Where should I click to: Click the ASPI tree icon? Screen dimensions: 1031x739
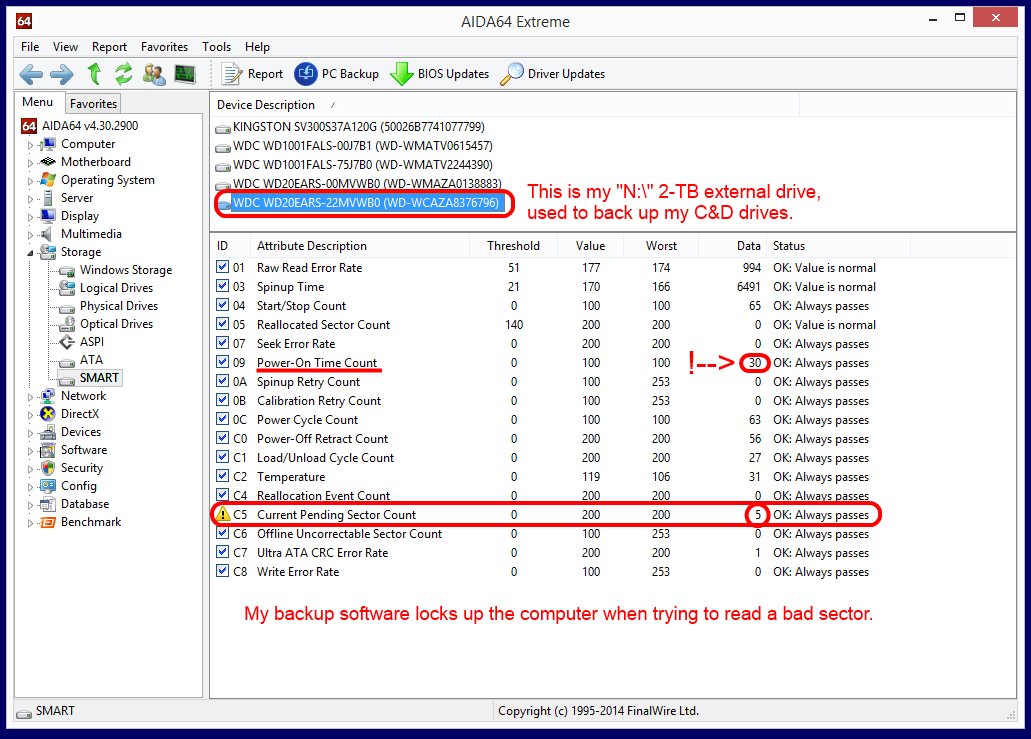67,342
